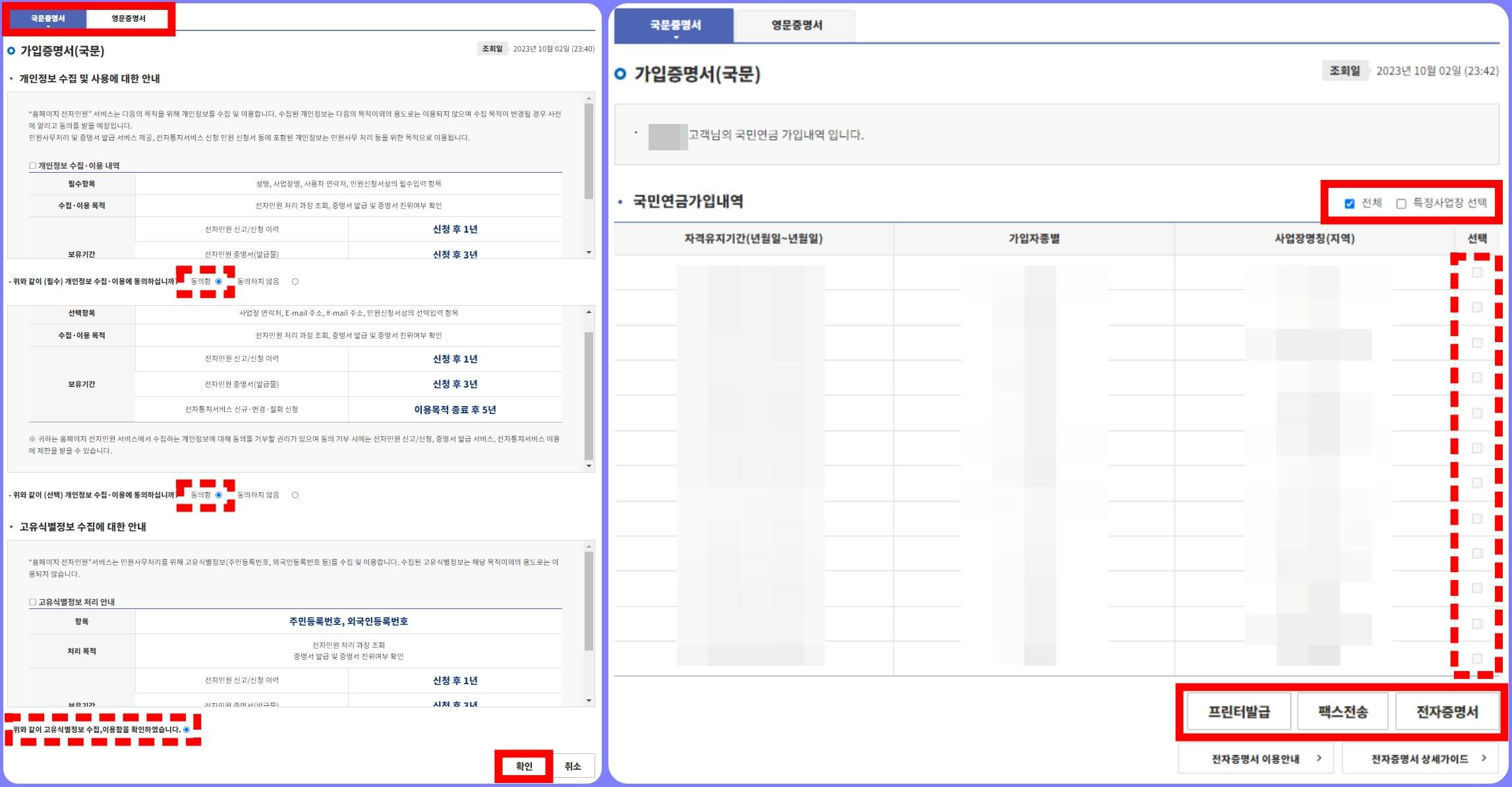Click chevron arrow beside 전자증명서 이용안내
Image resolution: width=1512 pixels, height=787 pixels.
click(x=1319, y=759)
